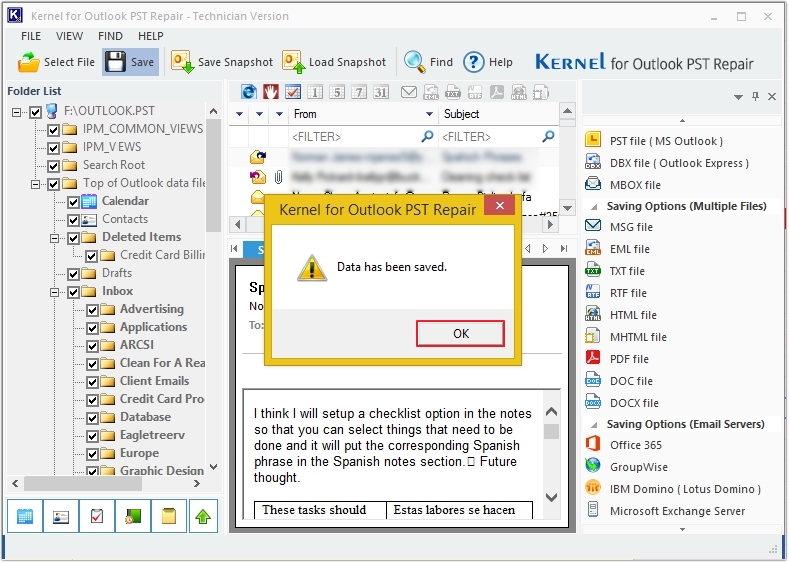789x563 pixels.
Task: Choose the DOCX file saving option
Action: coord(634,403)
